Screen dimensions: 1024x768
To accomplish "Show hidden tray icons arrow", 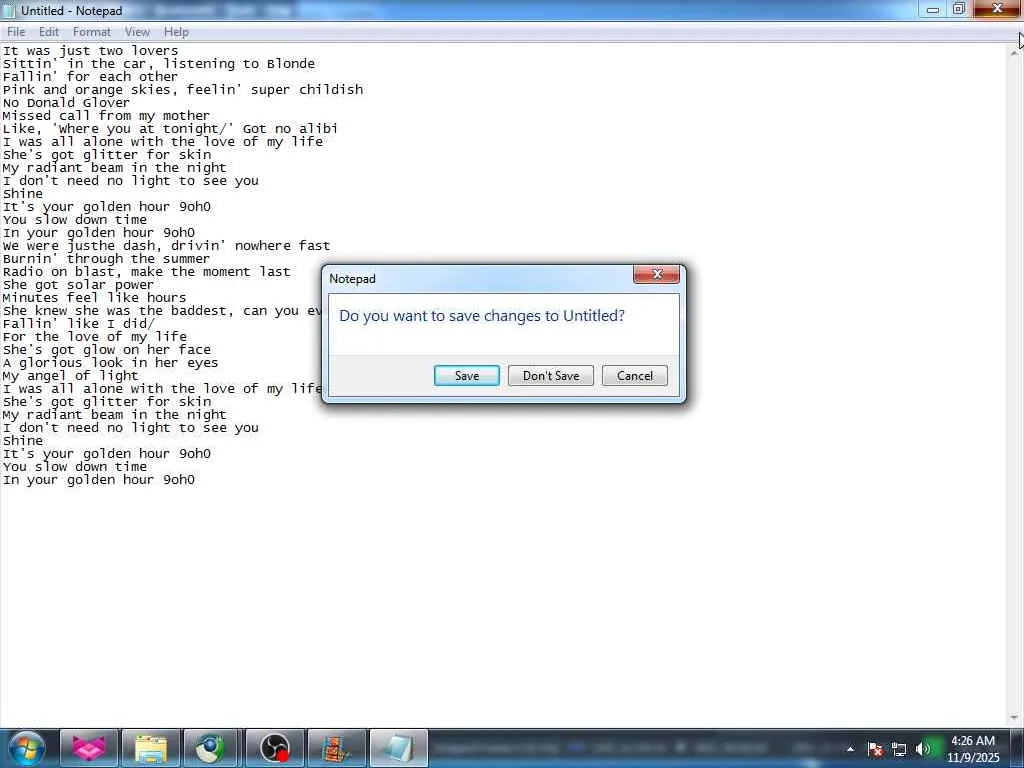I will pos(850,749).
